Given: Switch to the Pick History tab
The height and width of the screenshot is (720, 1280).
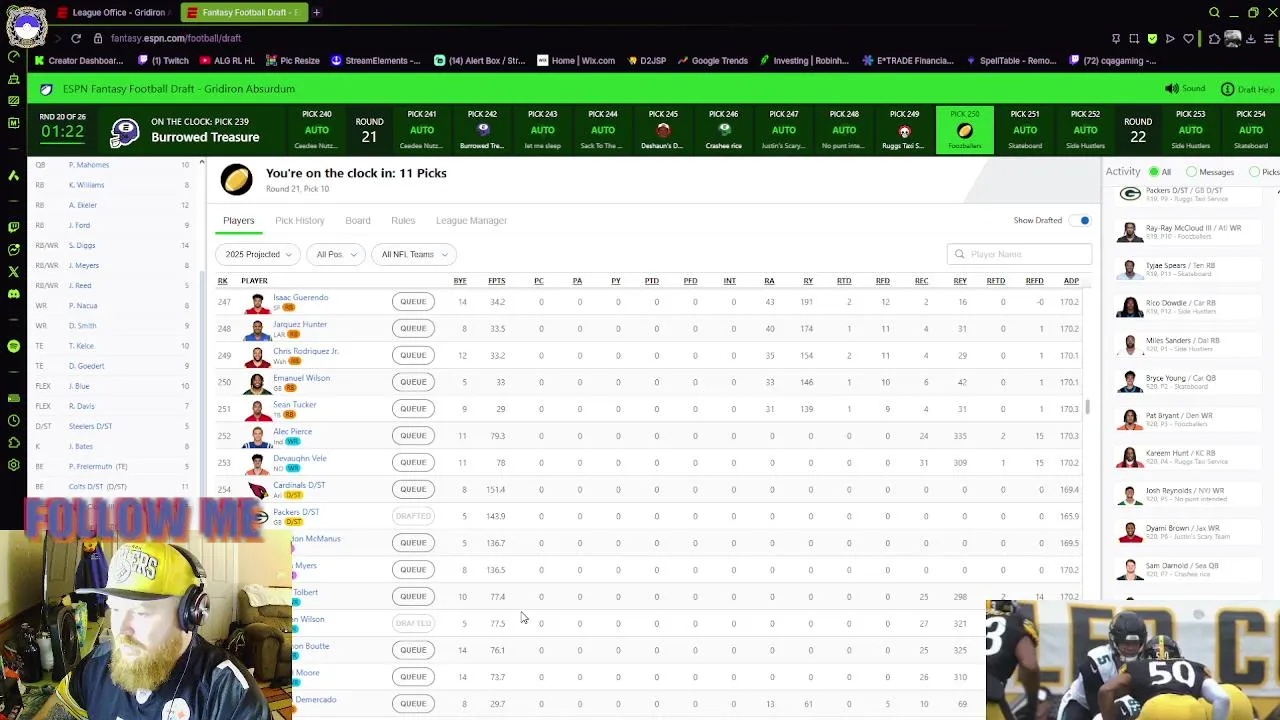Looking at the screenshot, I should tap(299, 220).
